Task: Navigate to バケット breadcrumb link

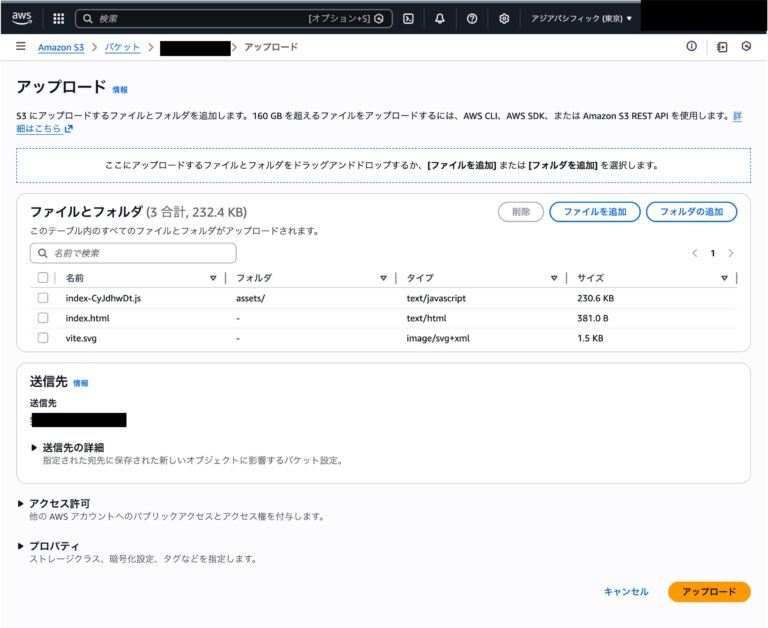Action: pyautogui.click(x=122, y=47)
